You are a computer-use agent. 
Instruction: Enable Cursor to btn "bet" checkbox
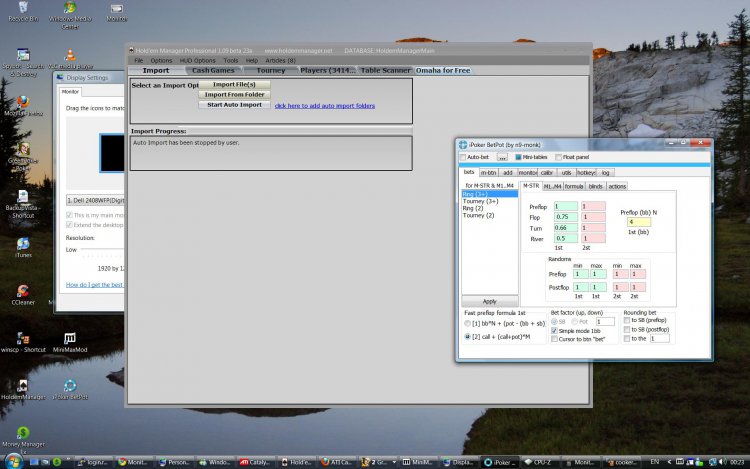tap(554, 339)
